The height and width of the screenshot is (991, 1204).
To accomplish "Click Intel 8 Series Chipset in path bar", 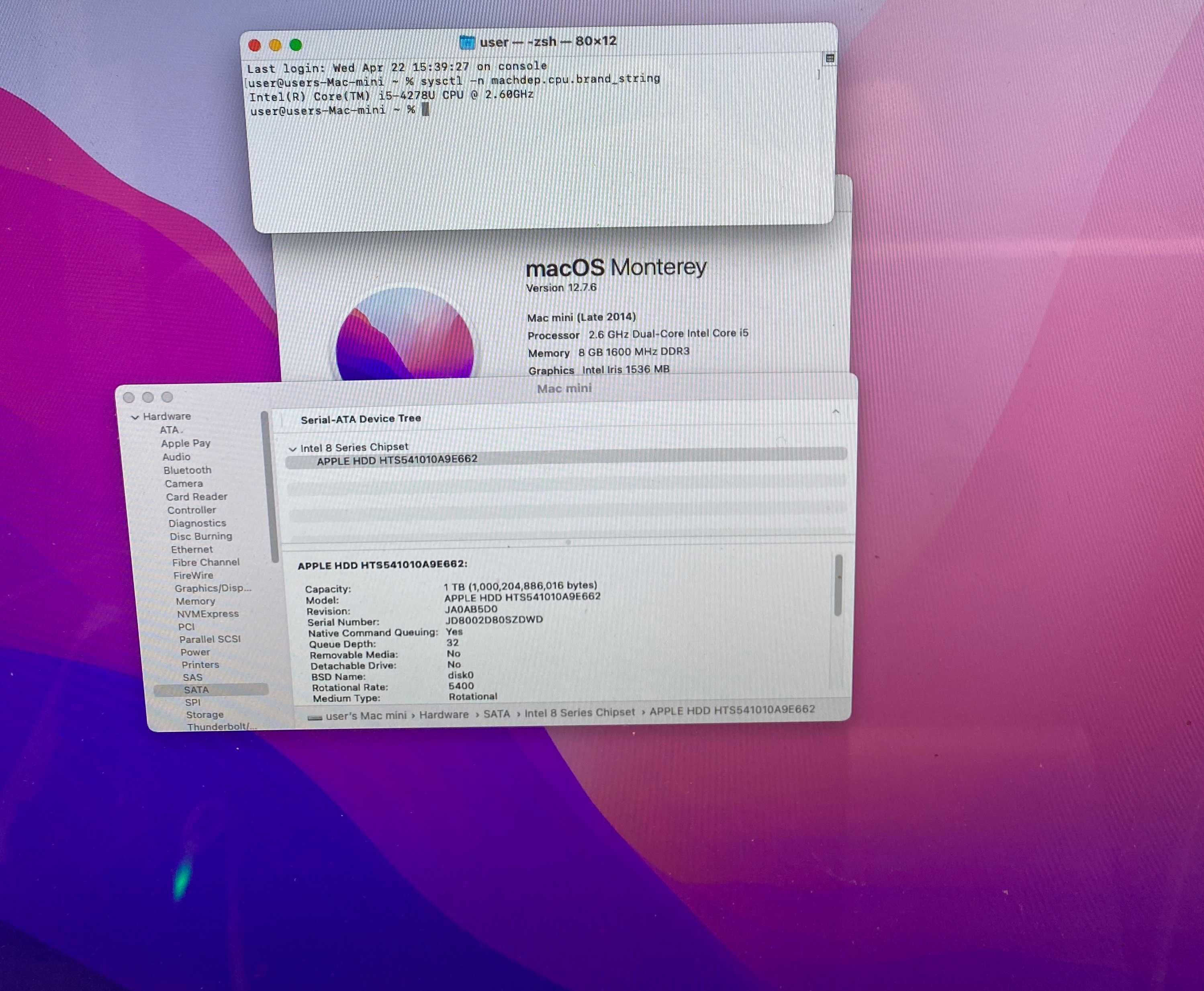I will pos(580,713).
